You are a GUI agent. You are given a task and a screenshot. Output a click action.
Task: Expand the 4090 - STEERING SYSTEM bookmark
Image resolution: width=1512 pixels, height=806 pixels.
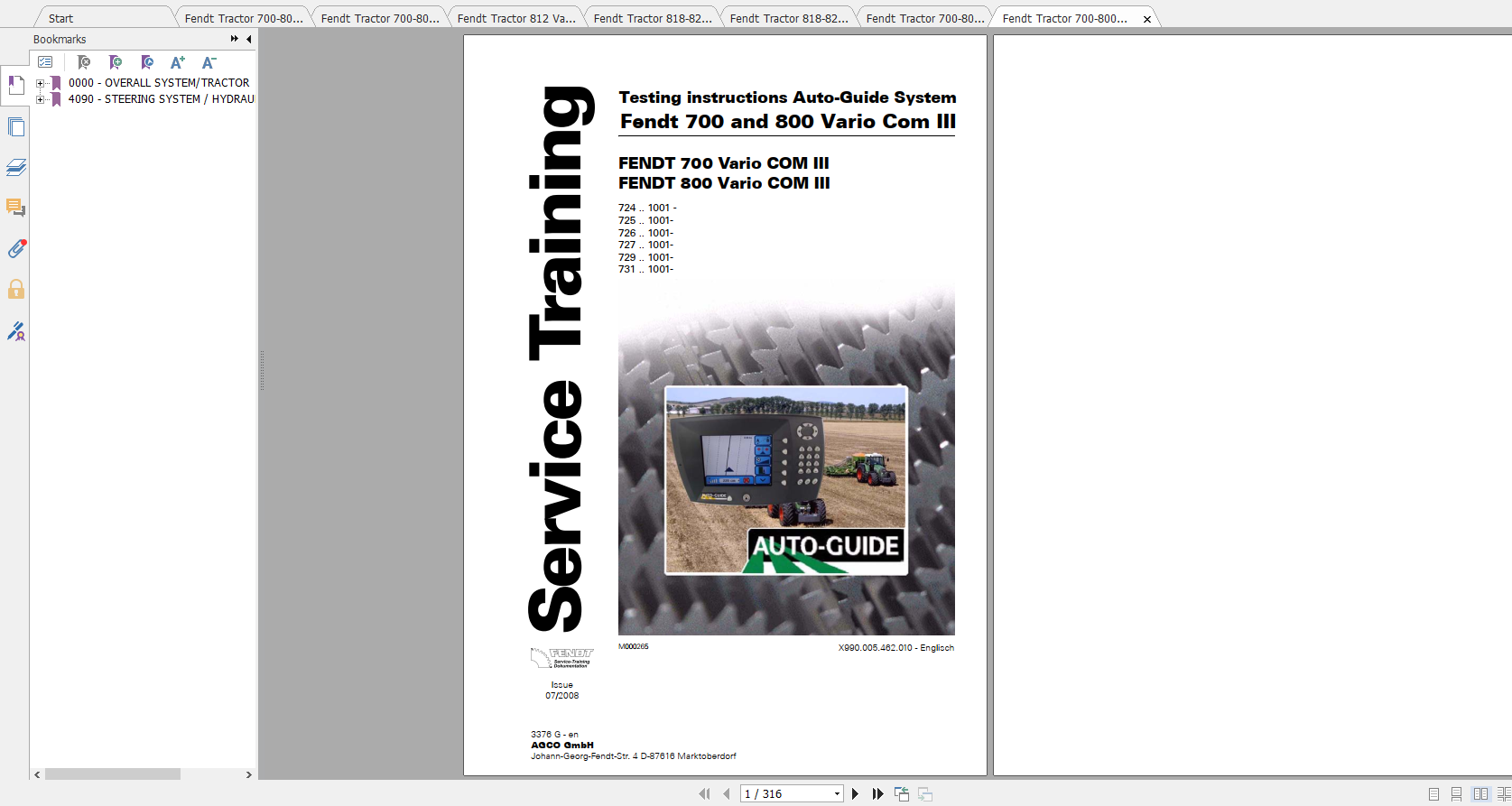click(x=40, y=99)
